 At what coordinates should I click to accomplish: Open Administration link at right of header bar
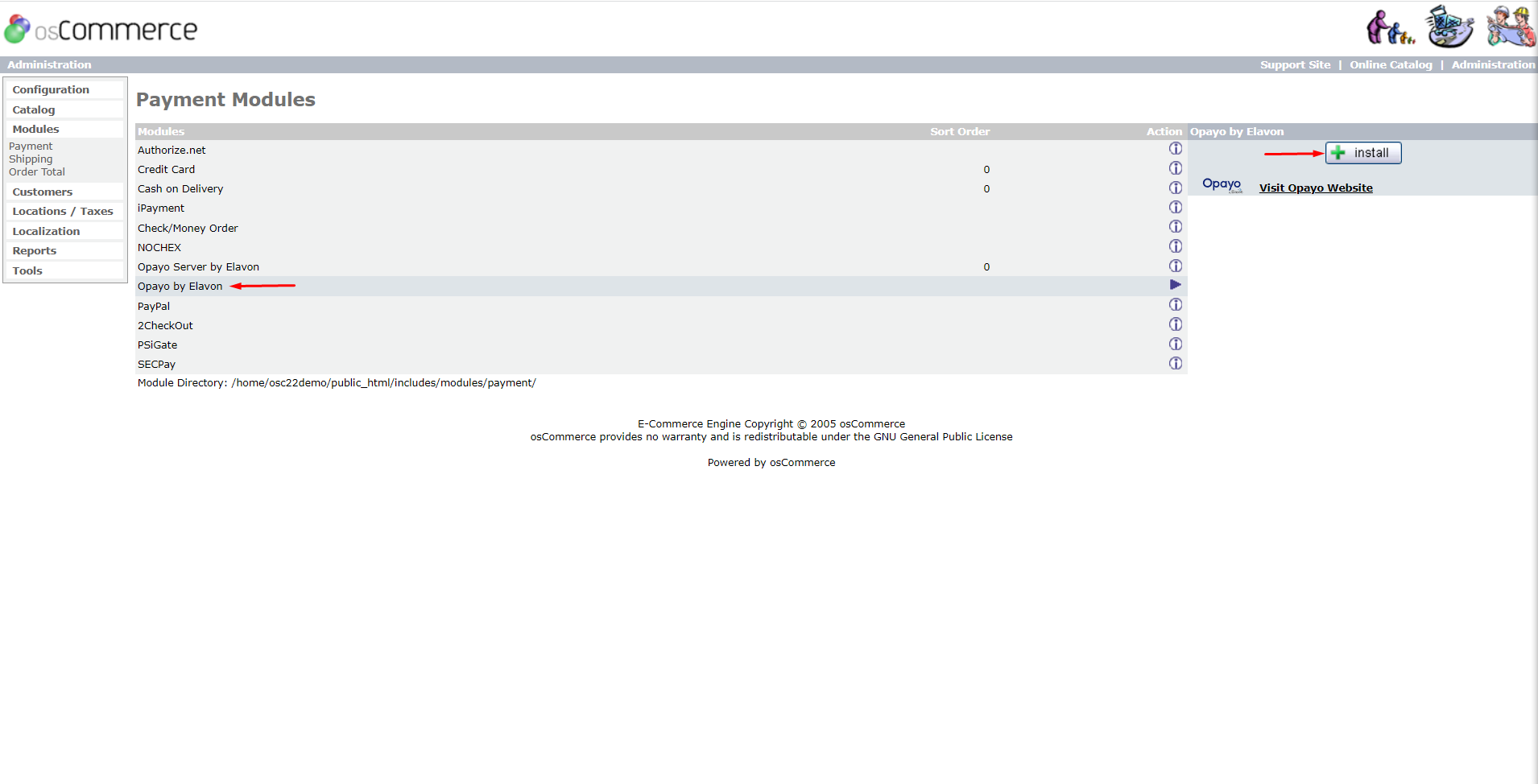tap(1493, 64)
